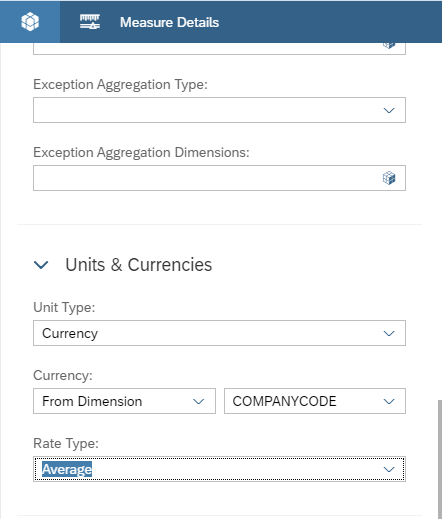
Task: Click the cube model icon in header
Action: (30, 22)
